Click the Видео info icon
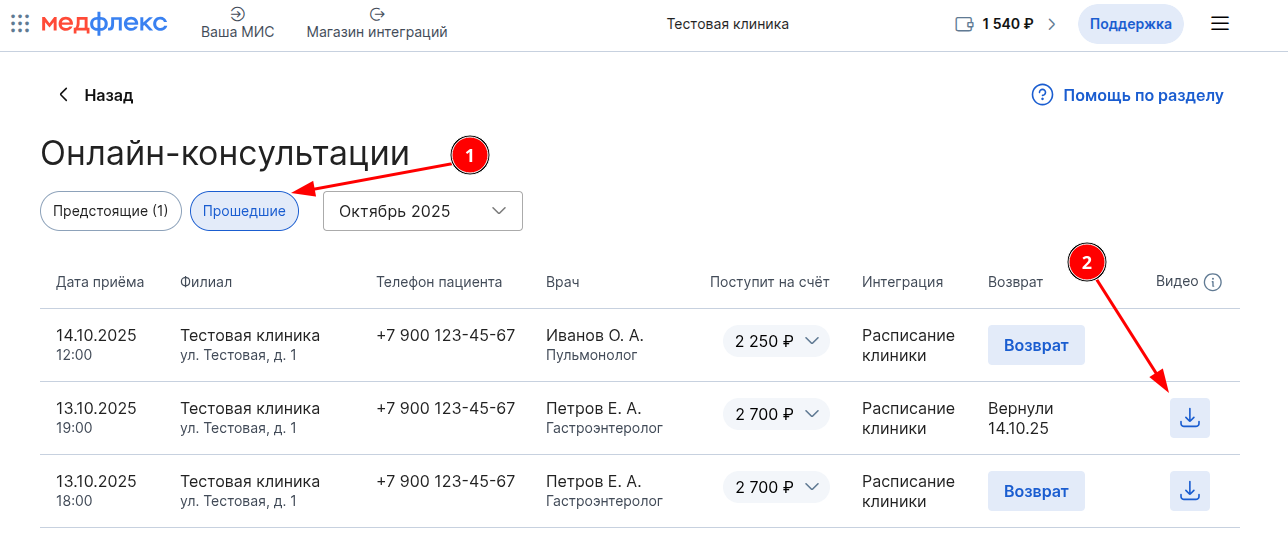Screen dimensions: 1288x551 1213,282
